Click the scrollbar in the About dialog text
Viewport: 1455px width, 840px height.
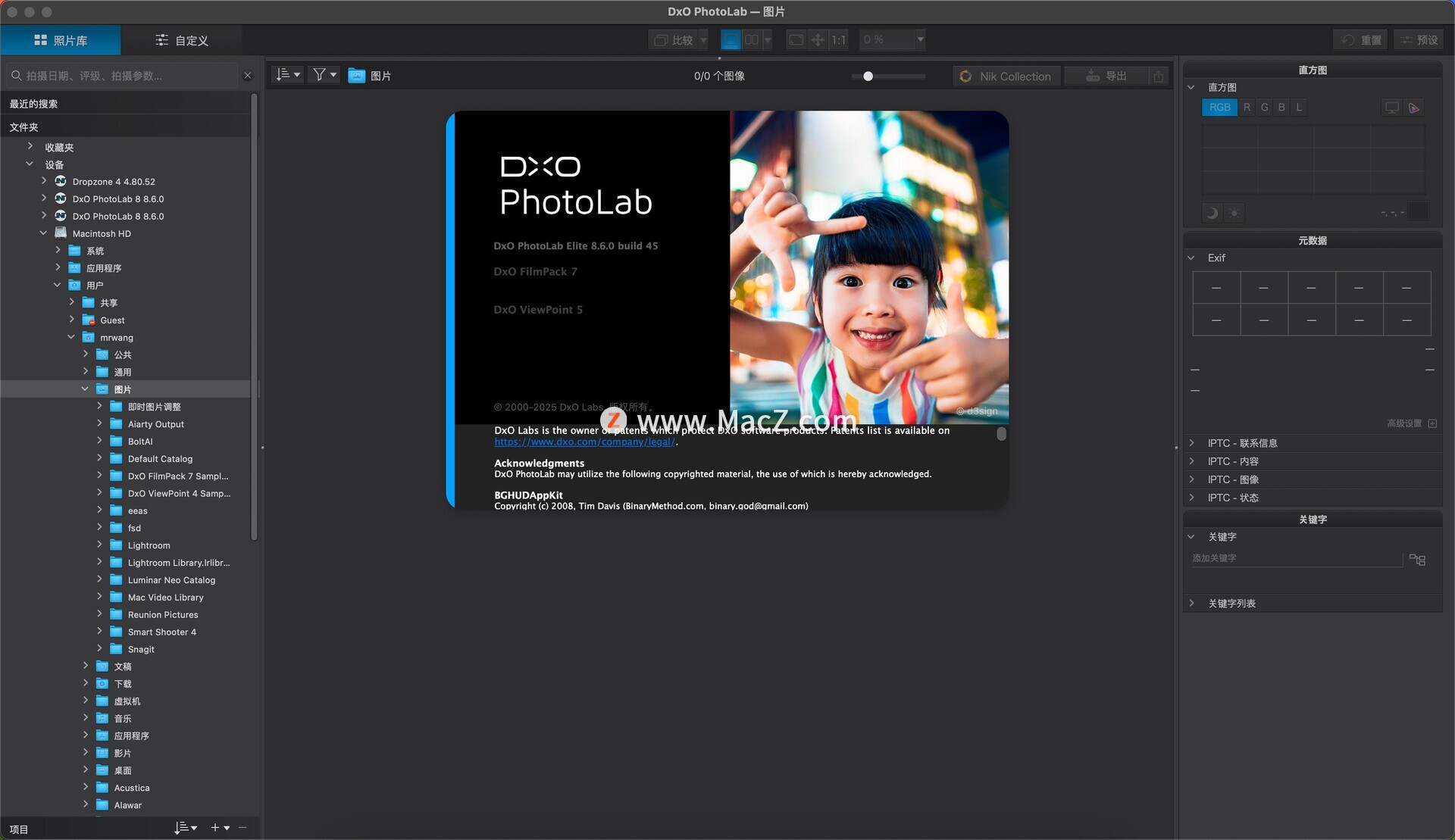tap(1001, 433)
